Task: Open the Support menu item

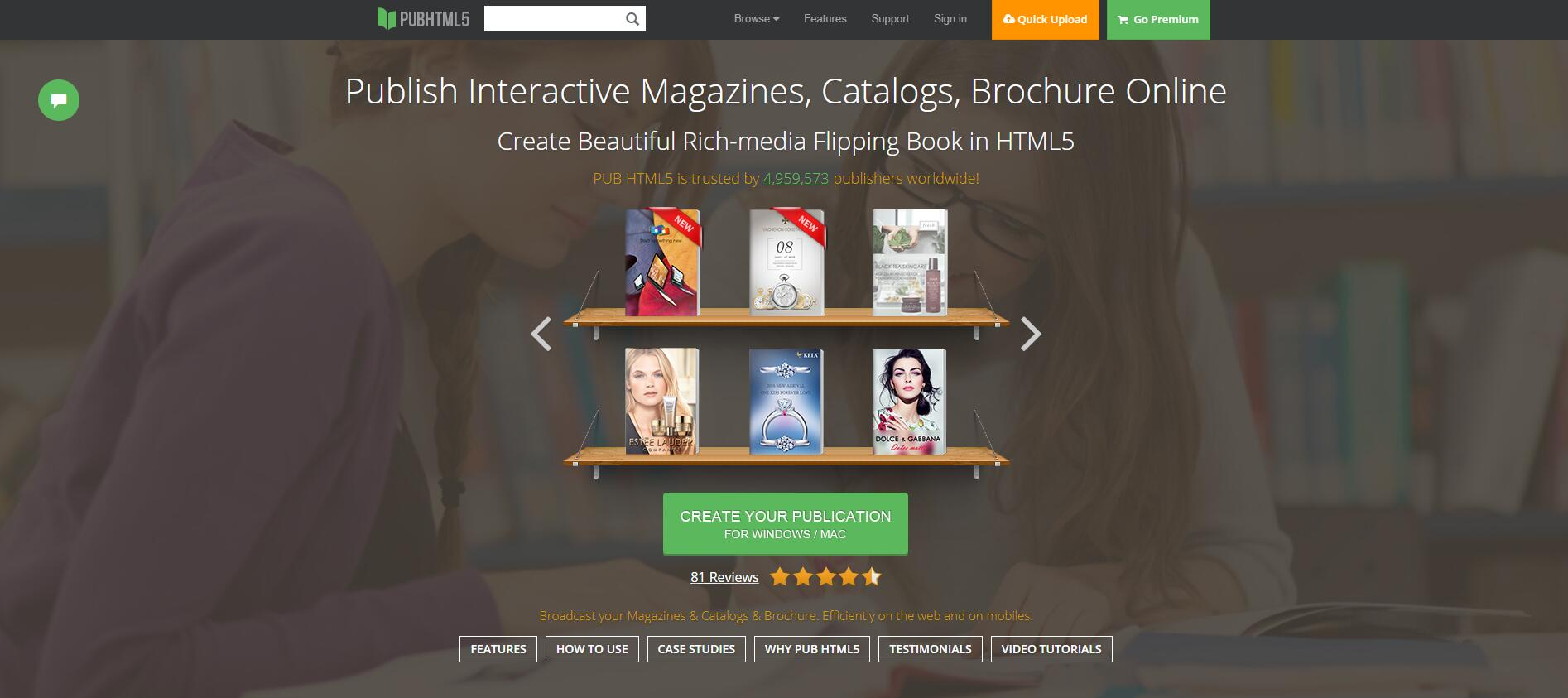Action: coord(889,19)
